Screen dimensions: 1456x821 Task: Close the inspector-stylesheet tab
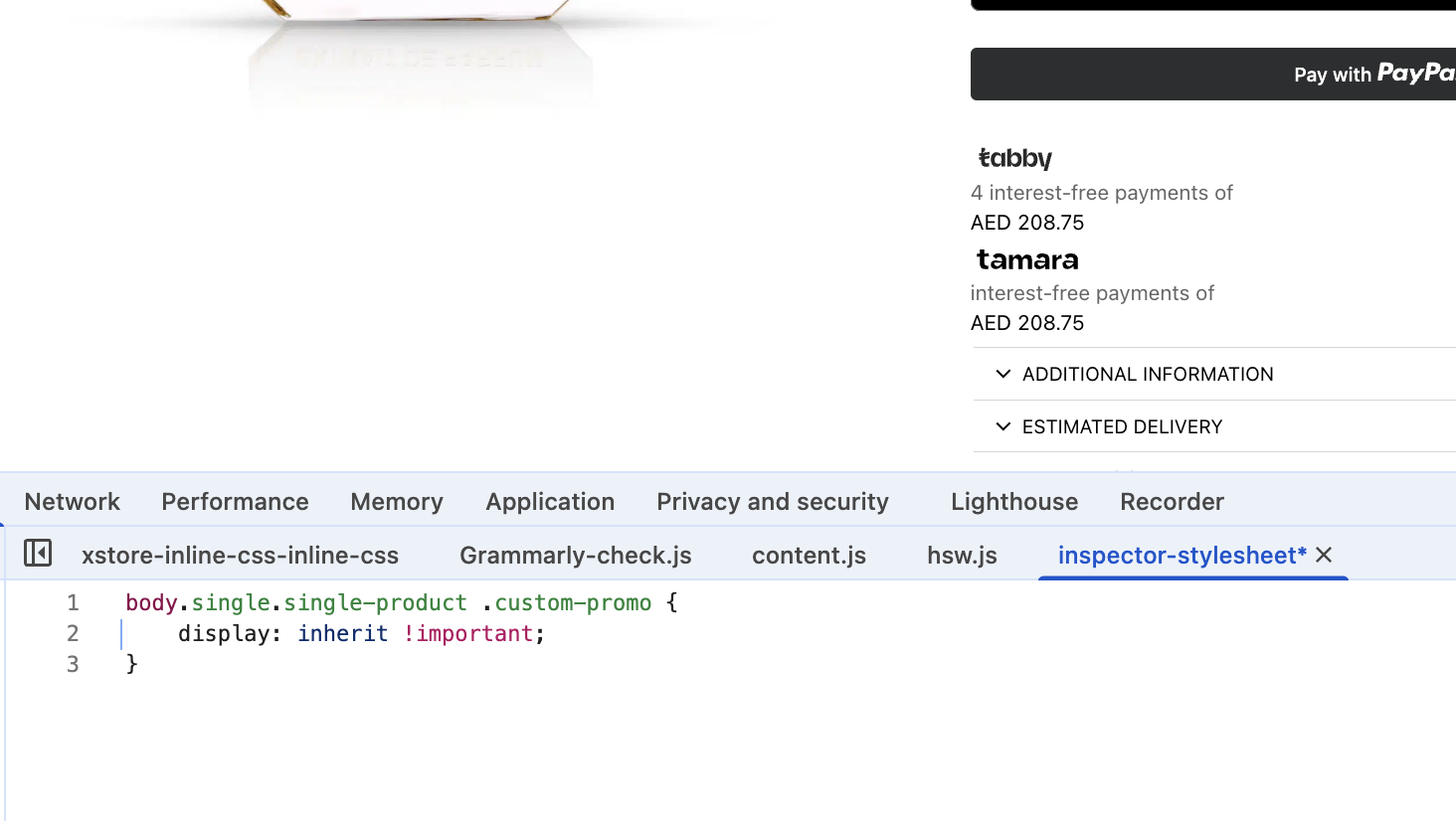[x=1324, y=555]
